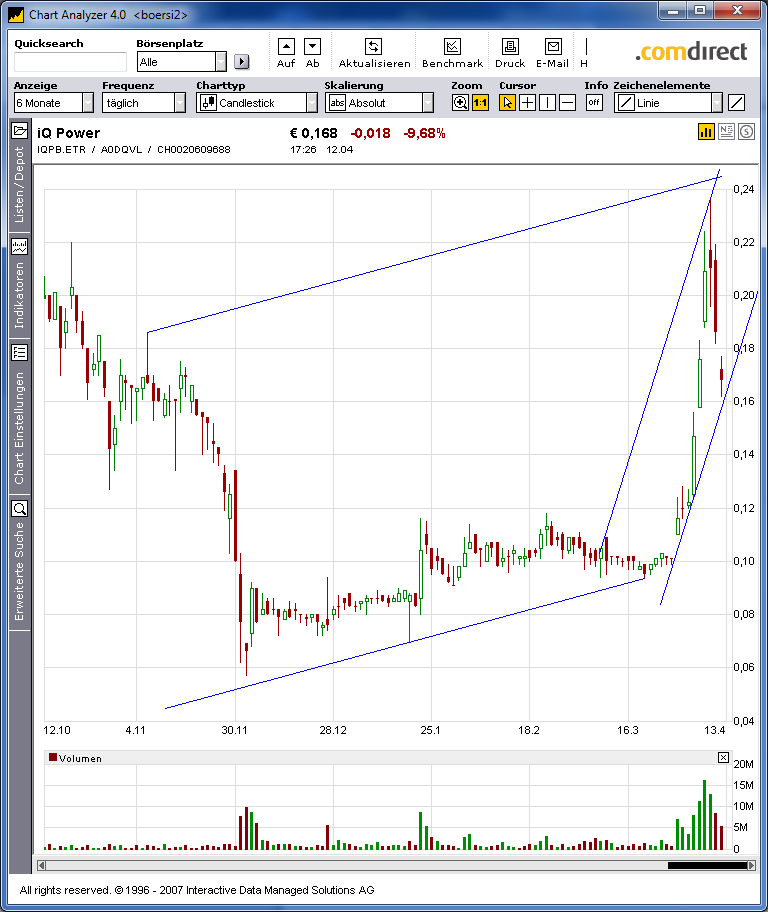Print chart using Druck icon
The image size is (768, 912).
510,47
